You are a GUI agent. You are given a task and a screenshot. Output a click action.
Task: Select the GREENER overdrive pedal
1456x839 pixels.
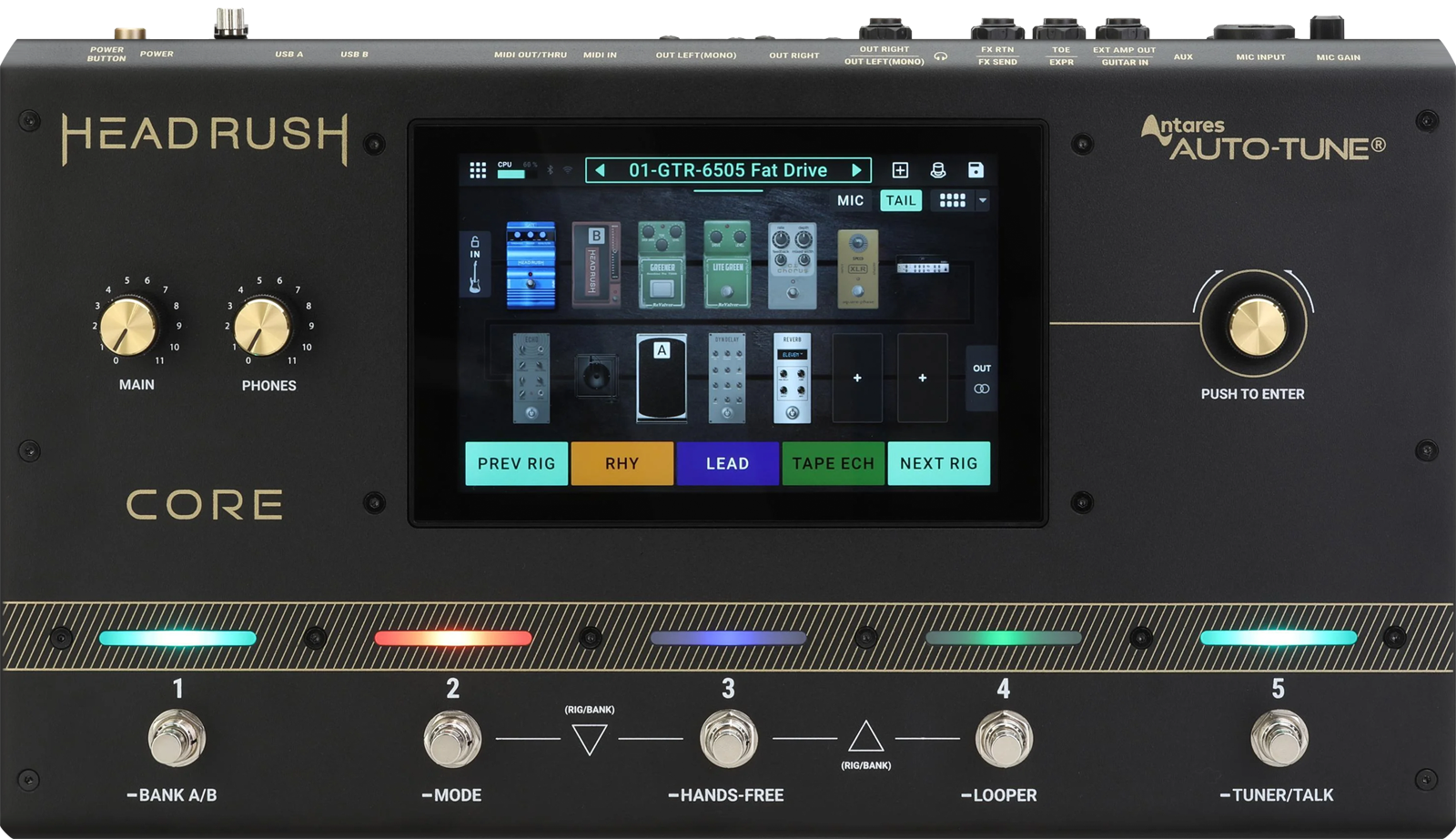[x=662, y=265]
